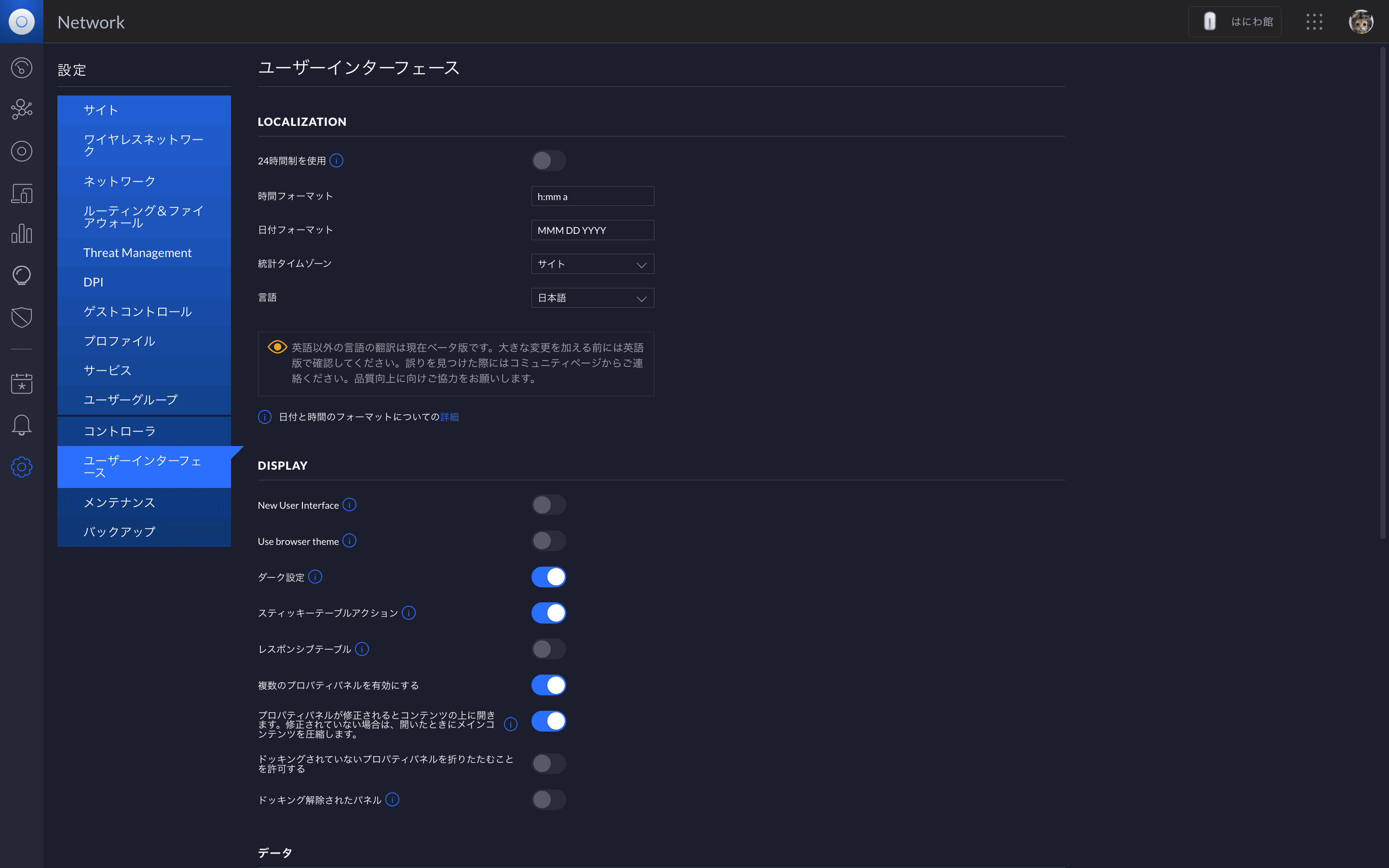Viewport: 1389px width, 868px height.
Task: Select サイト in settings menu
Action: 144,110
